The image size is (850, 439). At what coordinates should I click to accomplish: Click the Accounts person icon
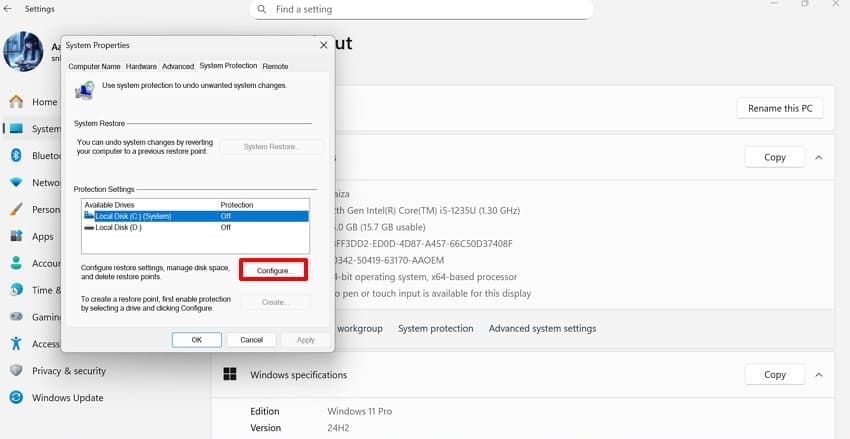pos(16,263)
